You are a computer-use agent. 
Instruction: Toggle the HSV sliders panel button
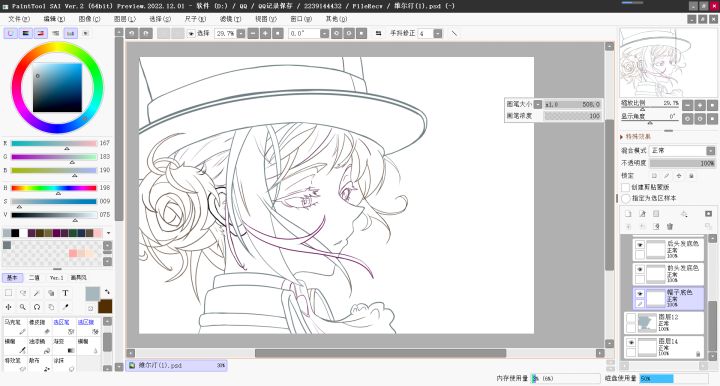pyautogui.click(x=40, y=34)
